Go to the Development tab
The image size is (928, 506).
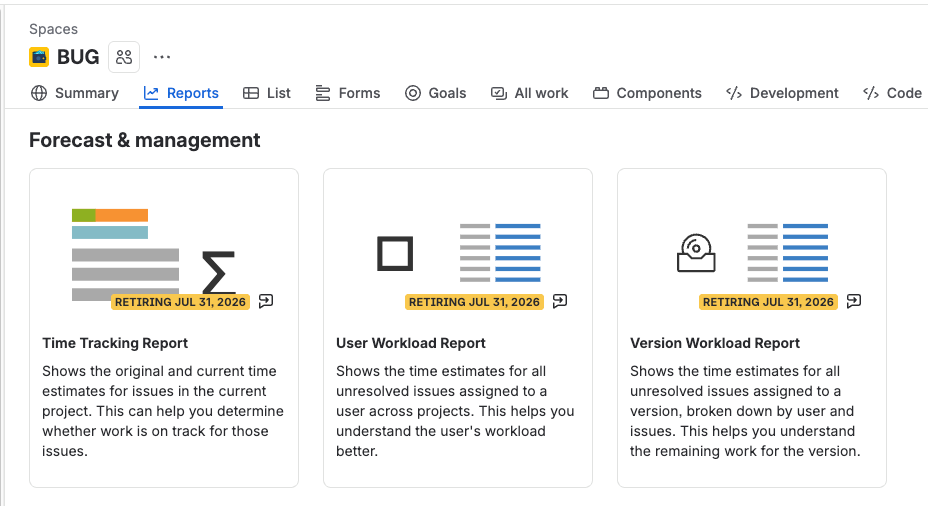click(782, 94)
